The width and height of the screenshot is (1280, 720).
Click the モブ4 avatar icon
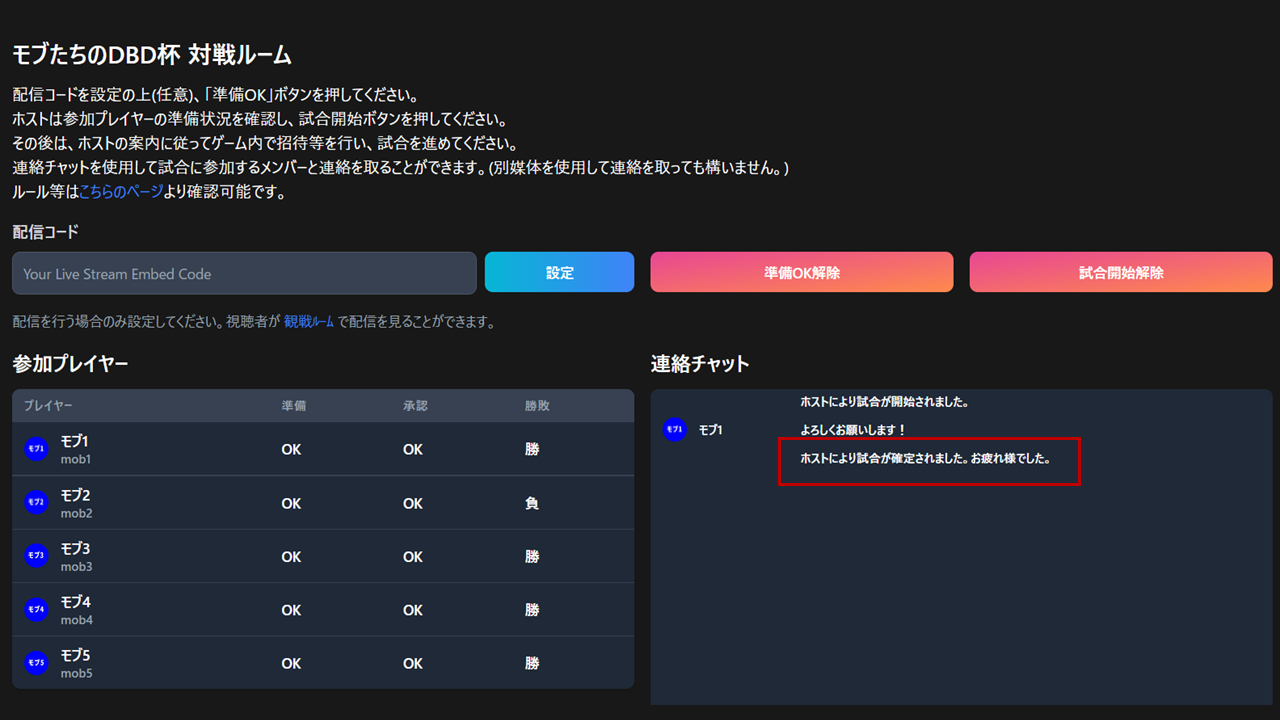pos(36,610)
